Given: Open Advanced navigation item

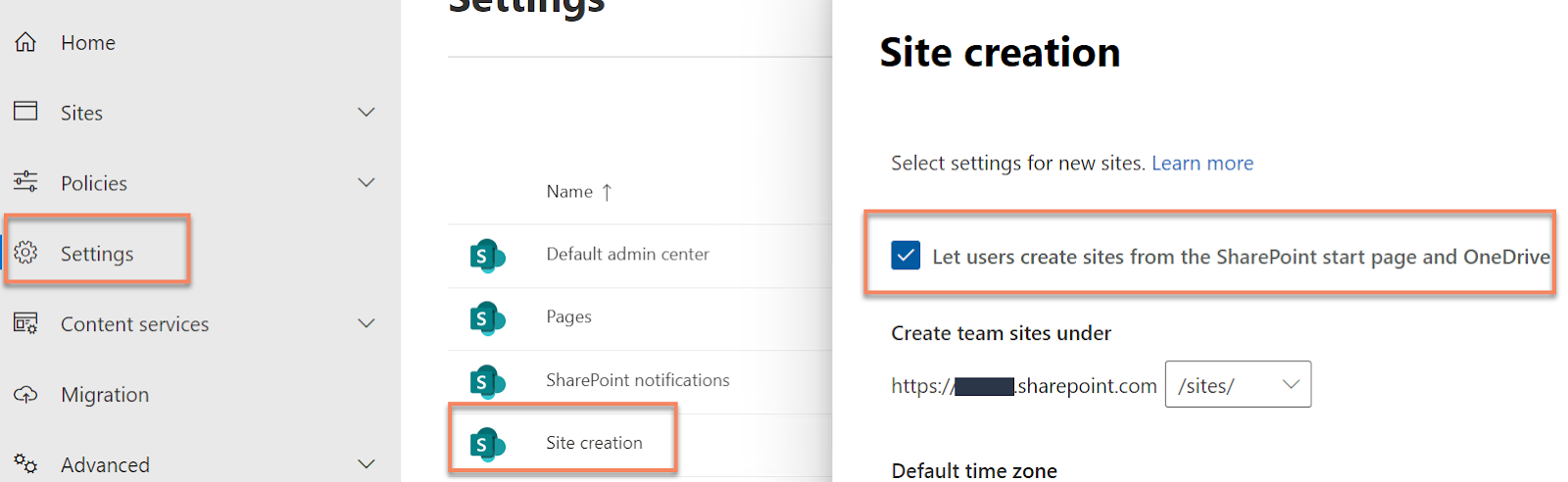Looking at the screenshot, I should (x=105, y=465).
